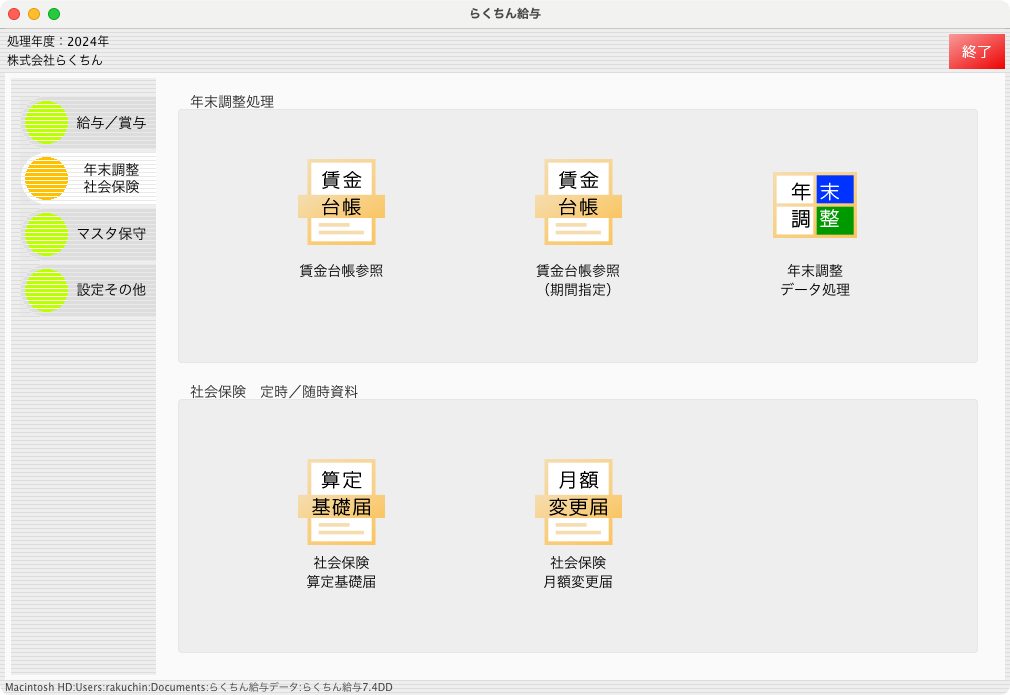Click the 社会保険 算定基礎届 label text
Image resolution: width=1010 pixels, height=695 pixels.
pos(341,572)
